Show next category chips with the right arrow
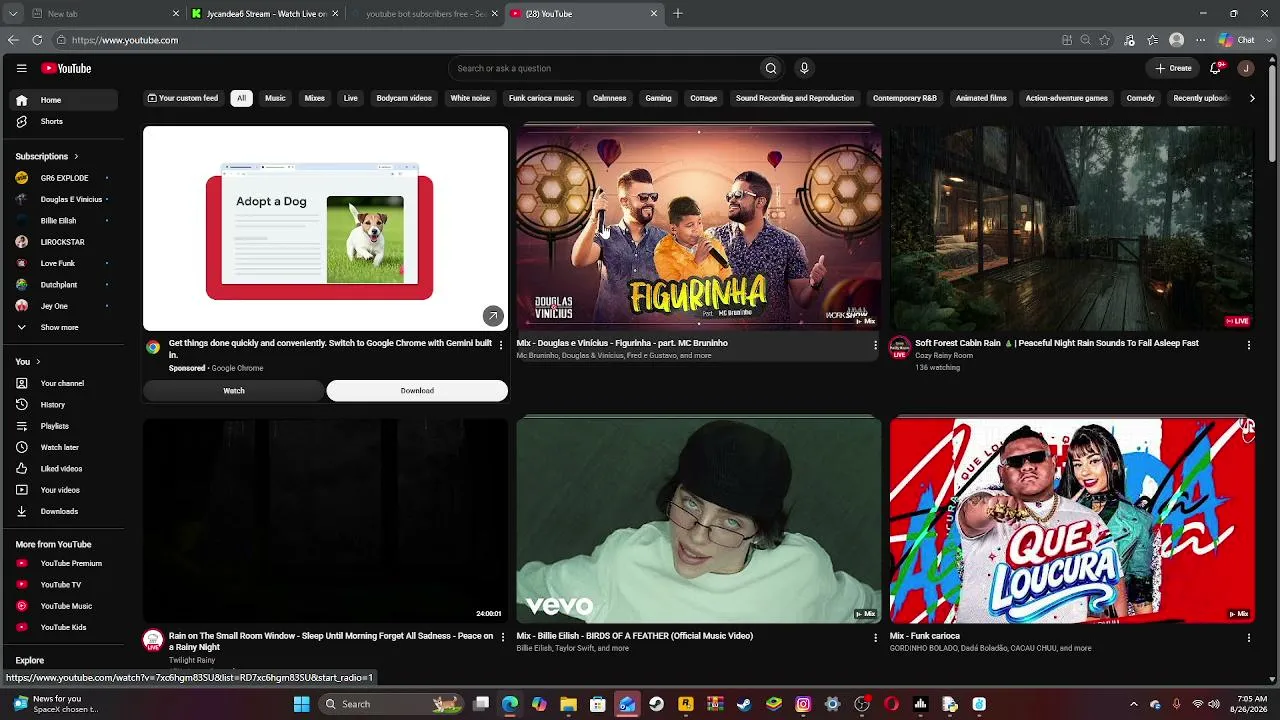 click(1252, 98)
